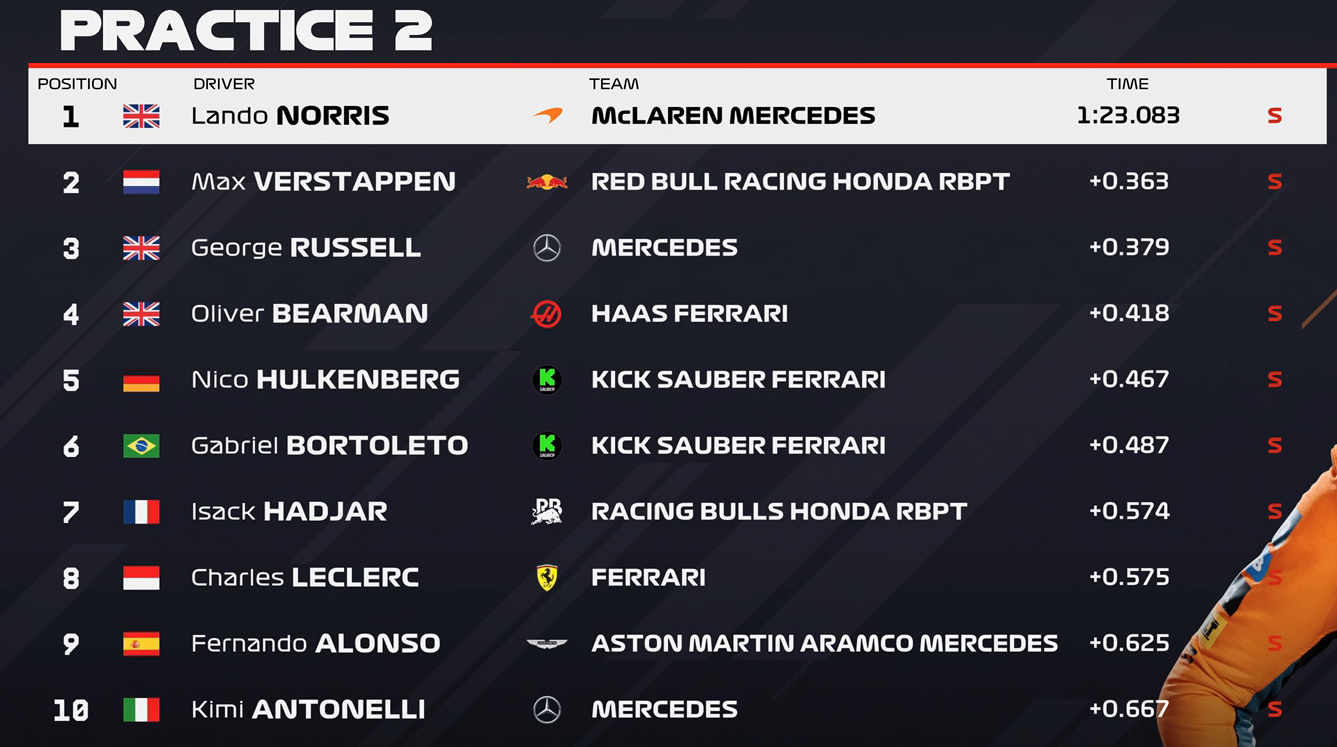
Task: Click the DRIVER column header
Action: point(224,84)
